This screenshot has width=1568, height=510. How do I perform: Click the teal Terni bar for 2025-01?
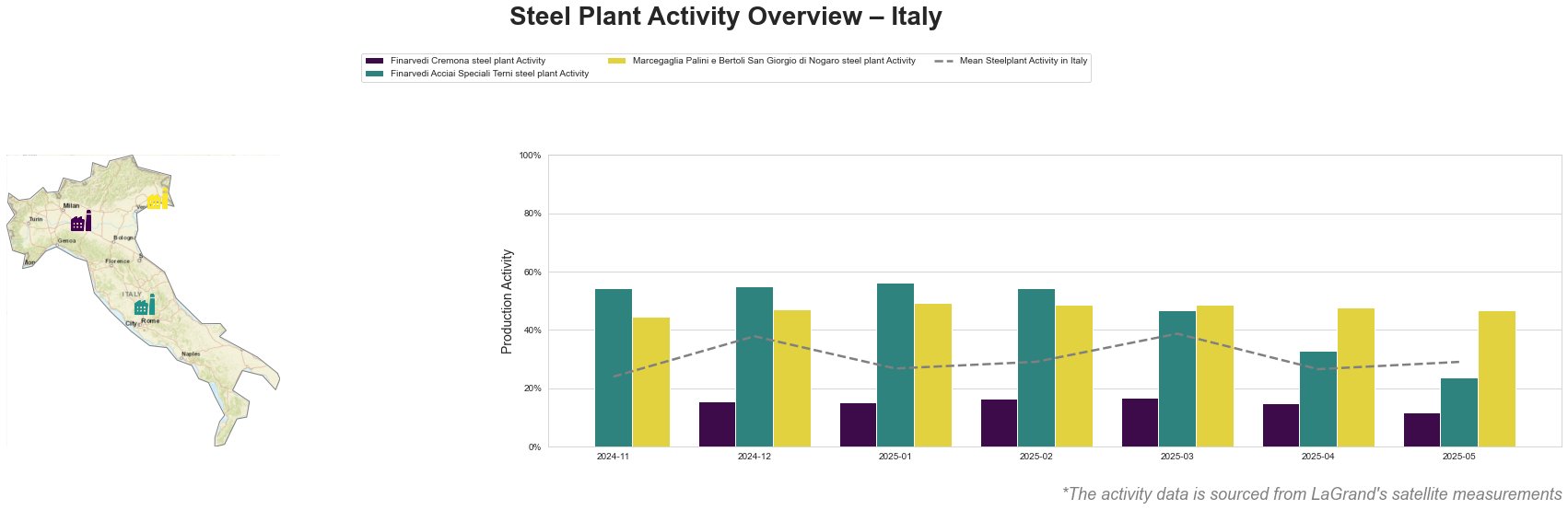[x=895, y=365]
